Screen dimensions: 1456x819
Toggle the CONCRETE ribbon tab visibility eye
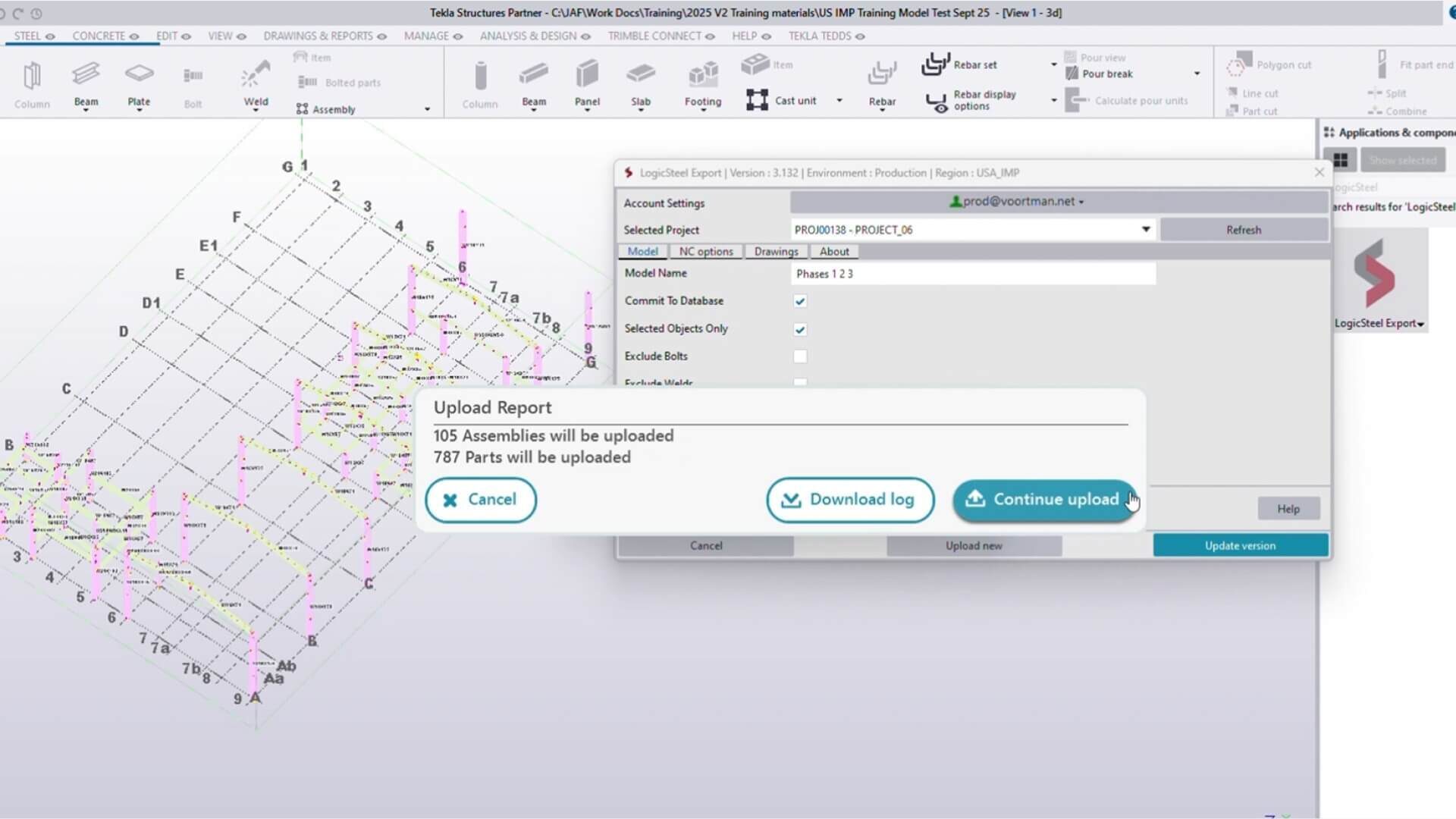(134, 36)
